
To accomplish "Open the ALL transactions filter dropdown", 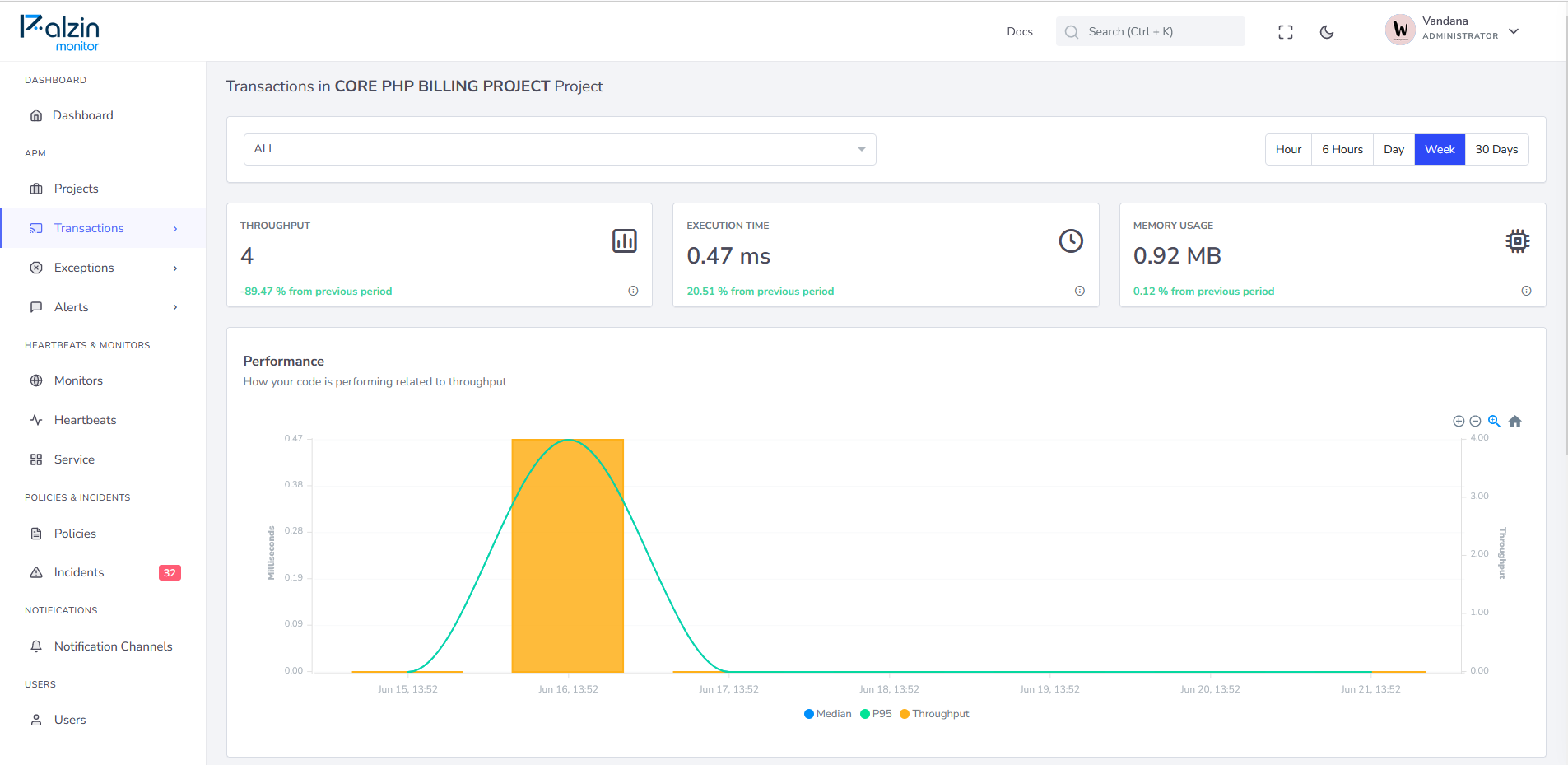I will (560, 149).
